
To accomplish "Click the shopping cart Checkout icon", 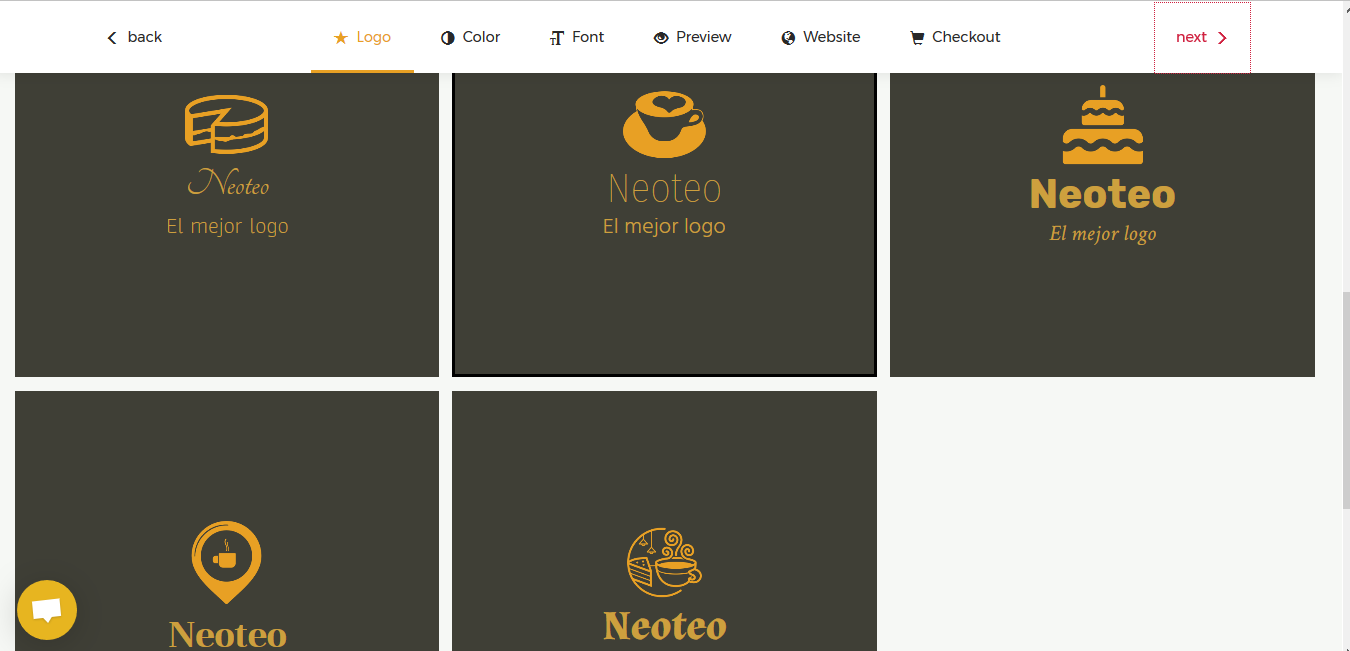I will (x=917, y=38).
